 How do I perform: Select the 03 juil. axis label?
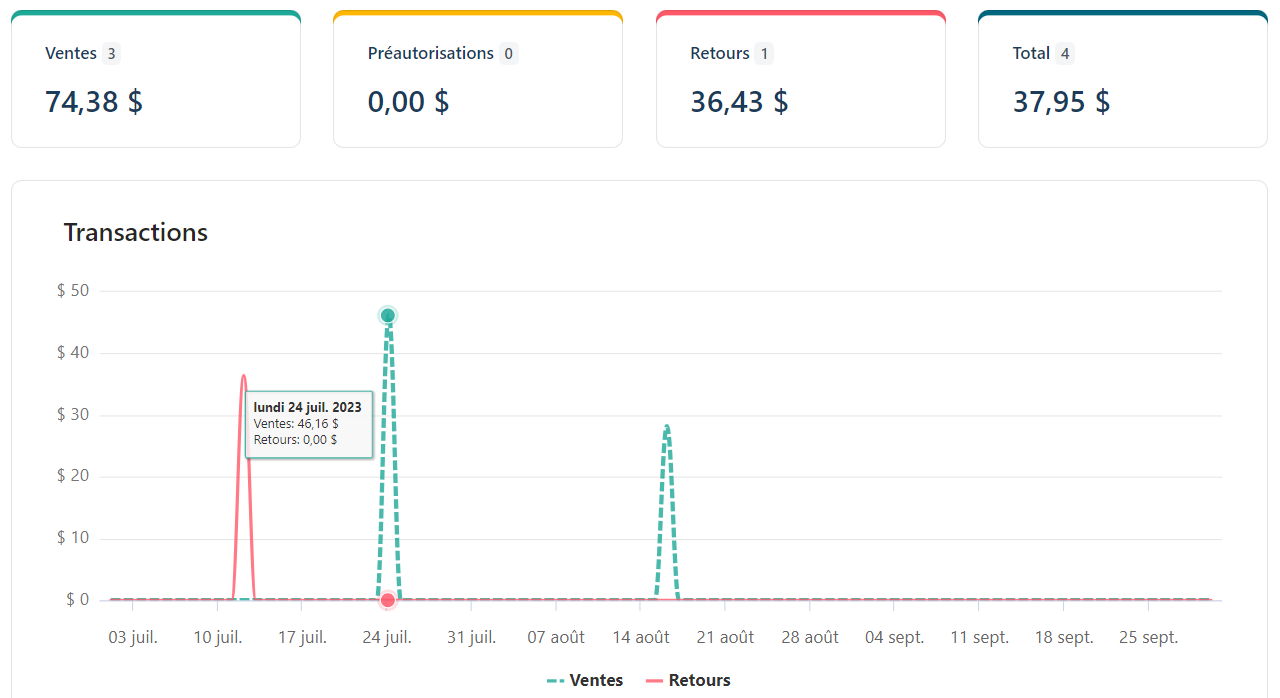pyautogui.click(x=131, y=636)
